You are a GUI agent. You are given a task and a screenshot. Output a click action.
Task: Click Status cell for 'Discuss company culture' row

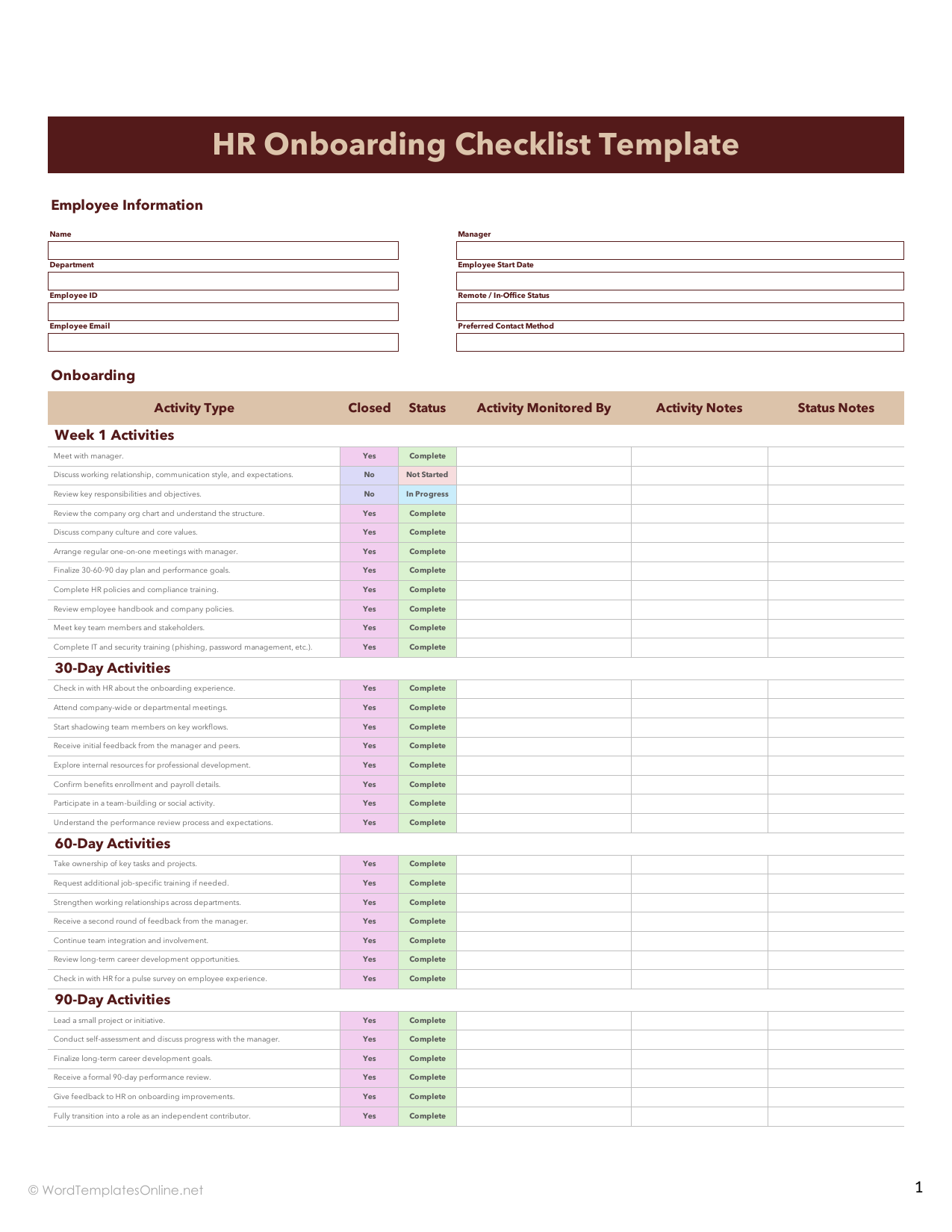coord(427,532)
